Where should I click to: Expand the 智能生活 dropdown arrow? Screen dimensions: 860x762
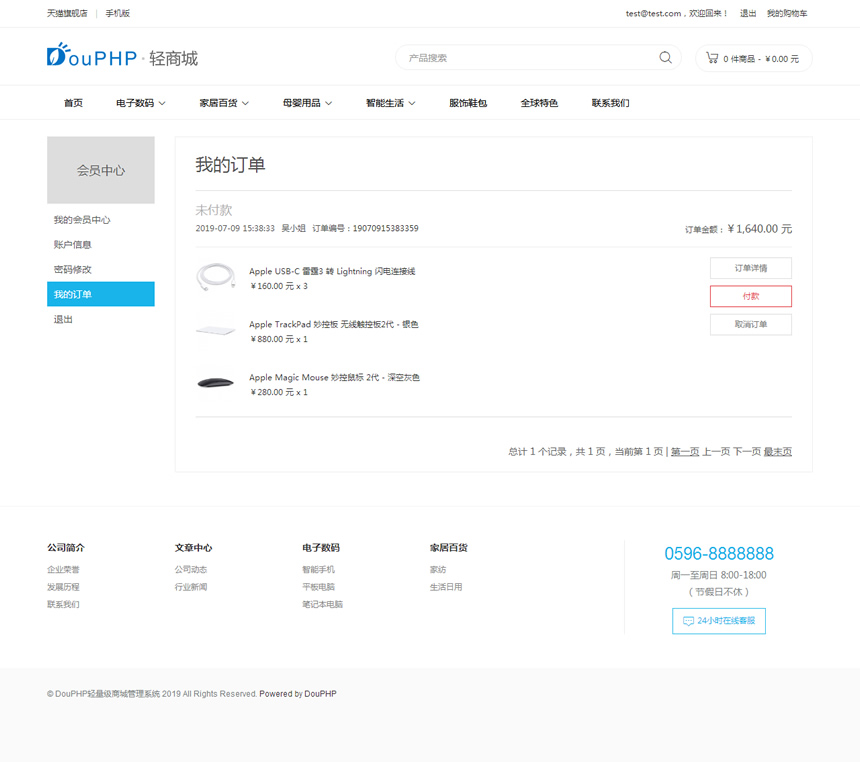pos(412,103)
